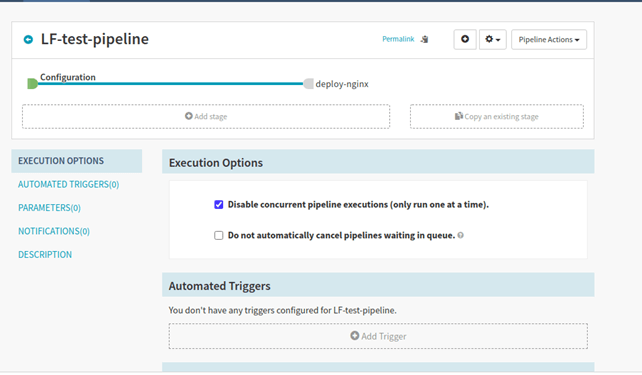Click the create circle-plus icon button

465,39
